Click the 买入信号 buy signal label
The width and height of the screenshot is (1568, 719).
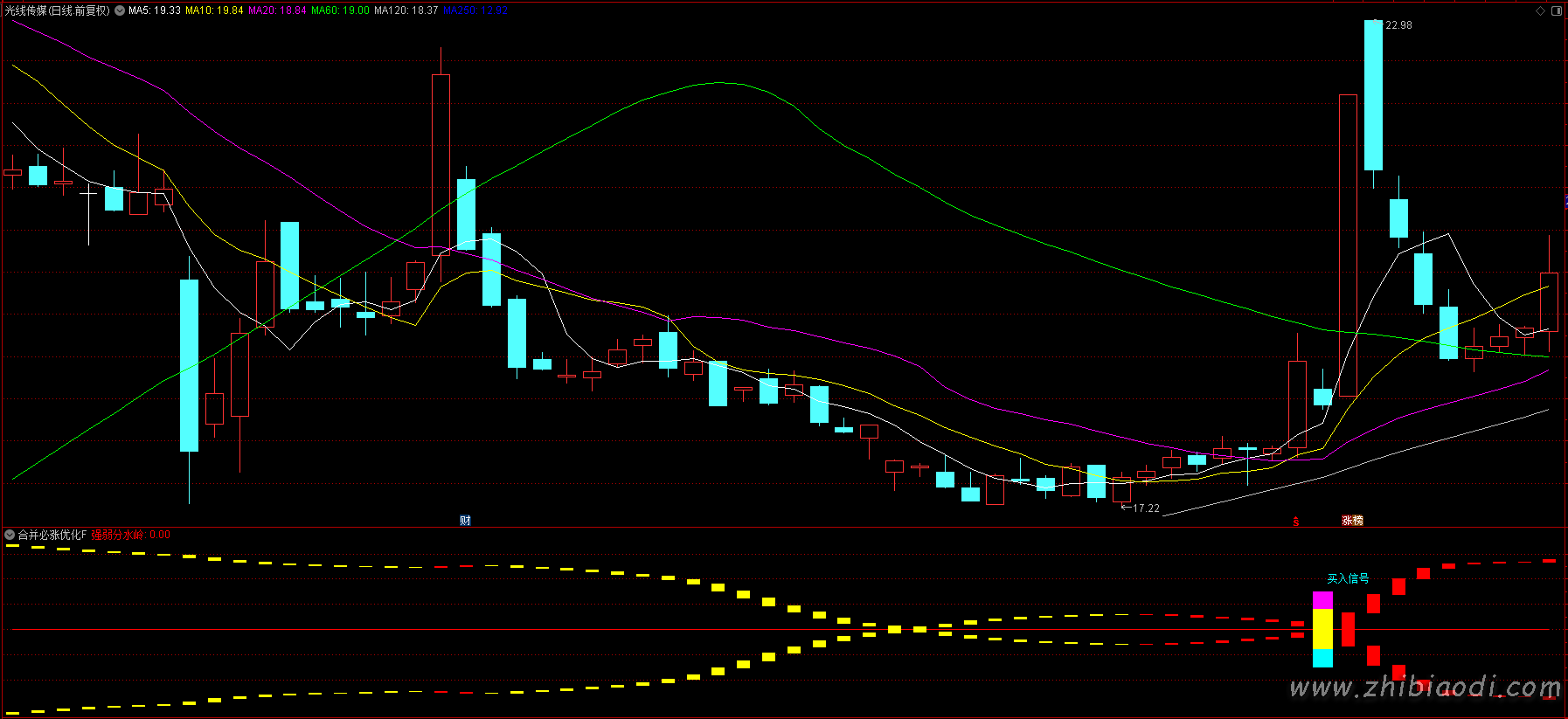tap(1348, 578)
